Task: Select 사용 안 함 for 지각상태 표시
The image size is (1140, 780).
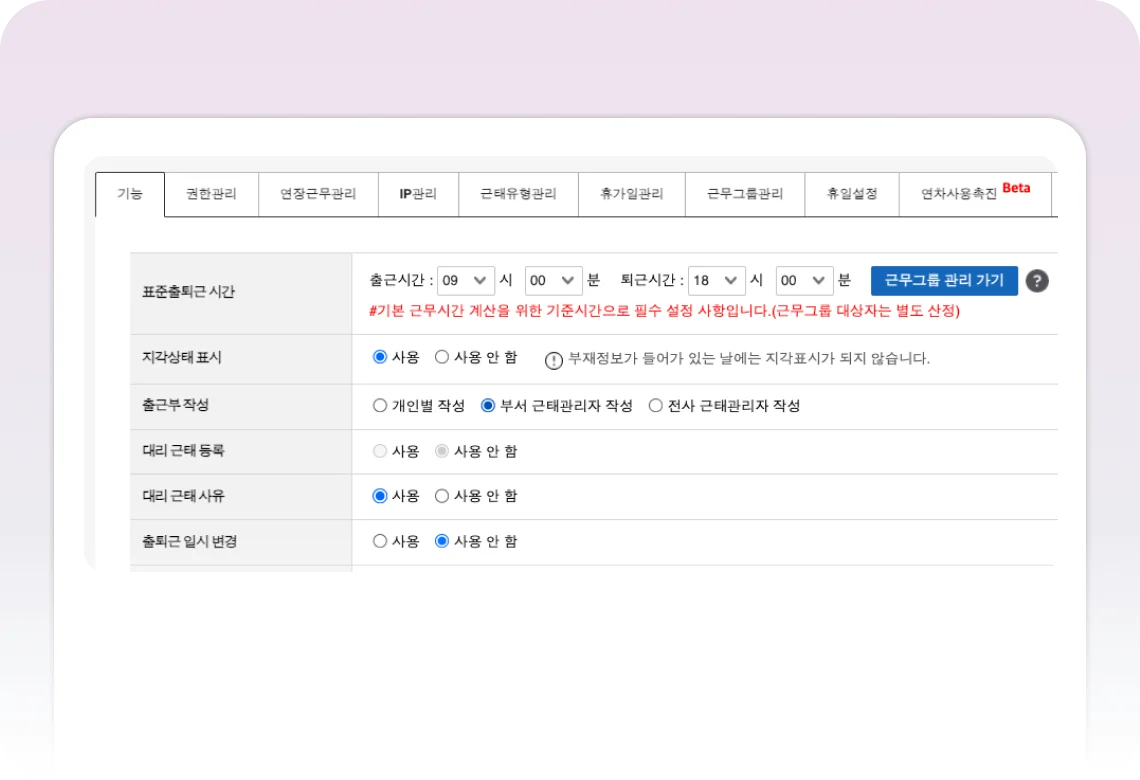Action: pos(442,357)
